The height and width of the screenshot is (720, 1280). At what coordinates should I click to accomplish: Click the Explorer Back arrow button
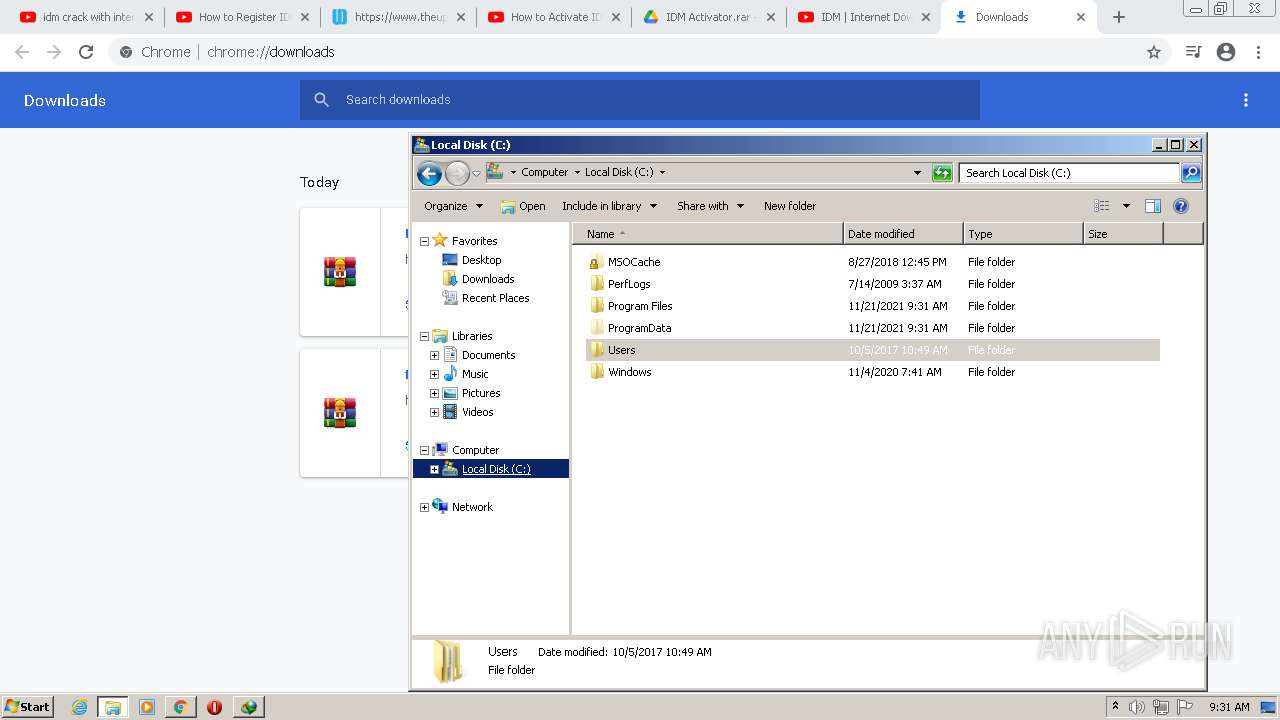coord(429,173)
